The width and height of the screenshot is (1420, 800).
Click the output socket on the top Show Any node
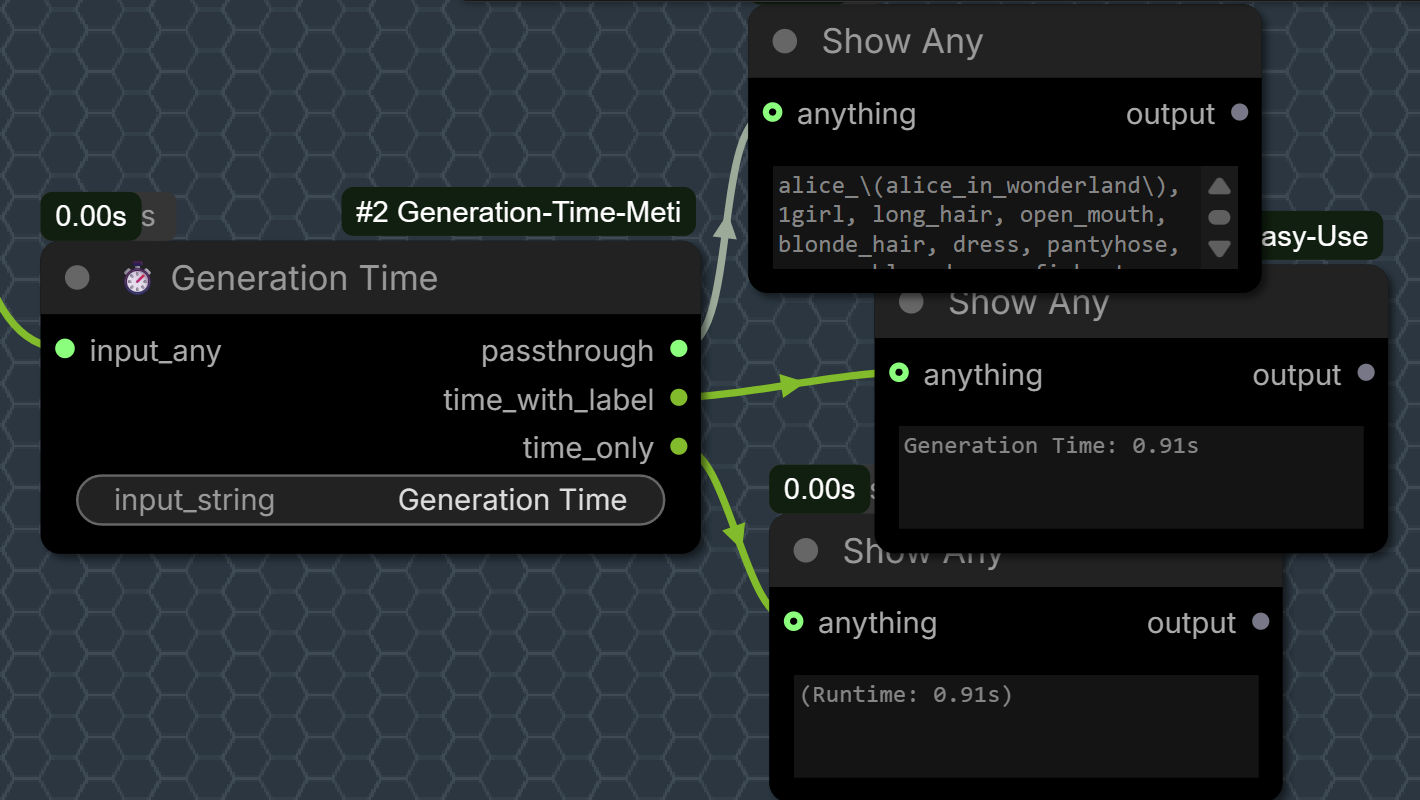(1240, 112)
